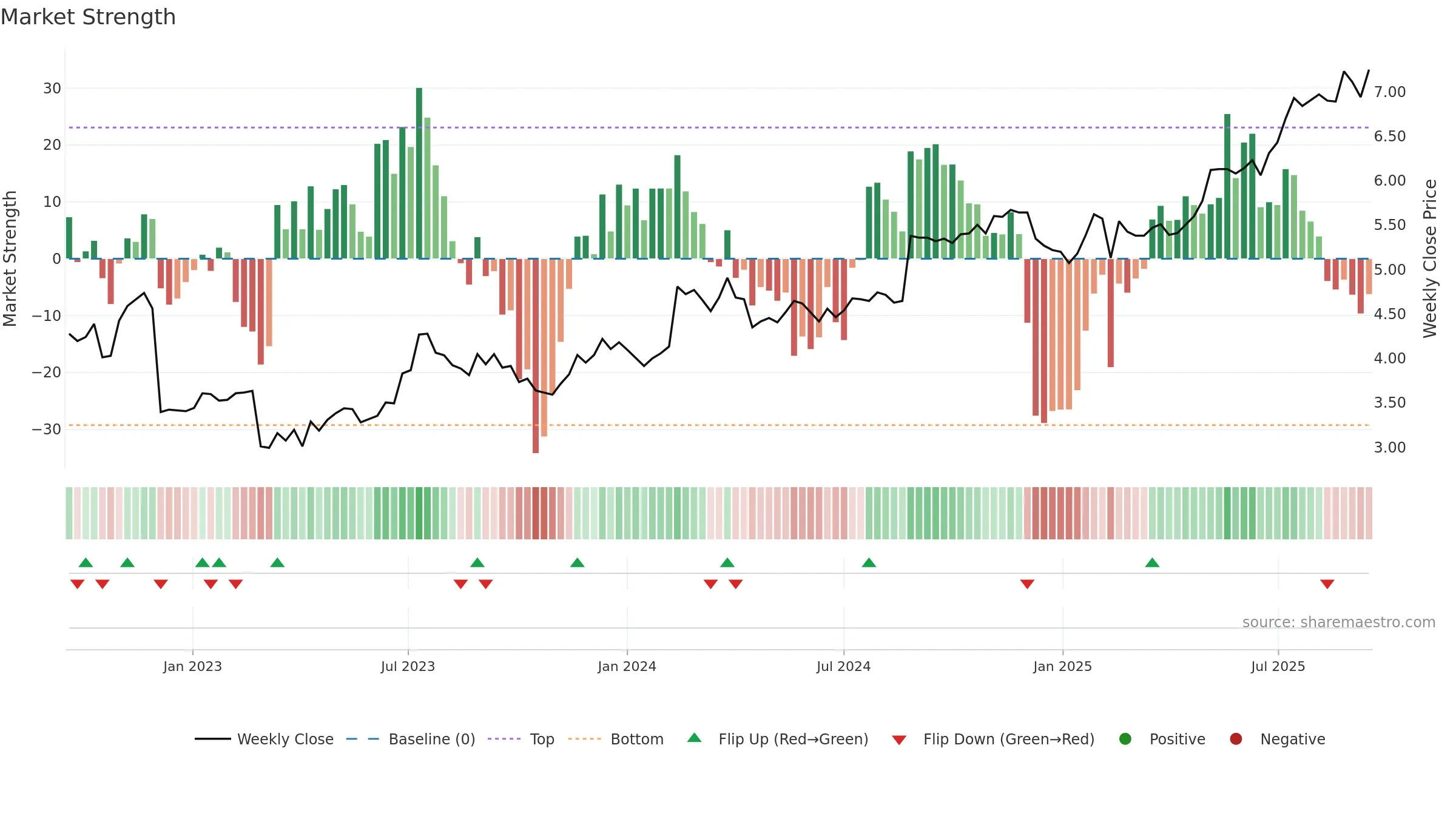This screenshot has height=819, width=1456.
Task: Click the lowest red bar near -34
Action: coord(536,356)
